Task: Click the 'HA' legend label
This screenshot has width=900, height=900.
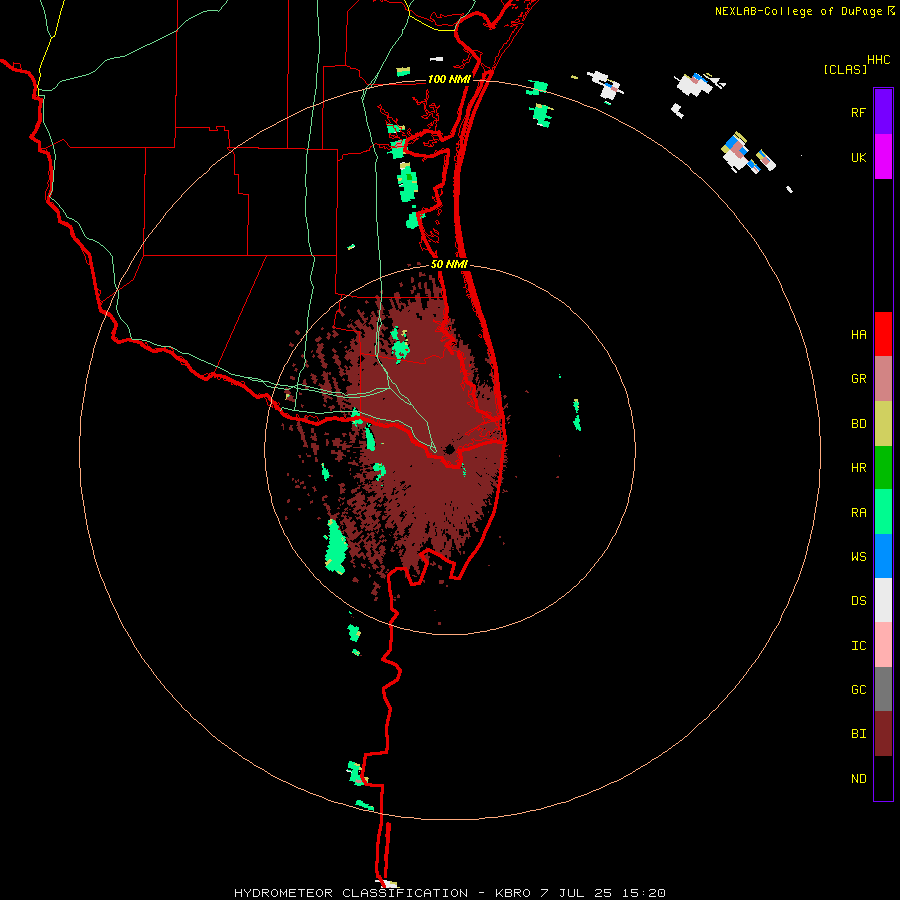Action: pos(858,334)
